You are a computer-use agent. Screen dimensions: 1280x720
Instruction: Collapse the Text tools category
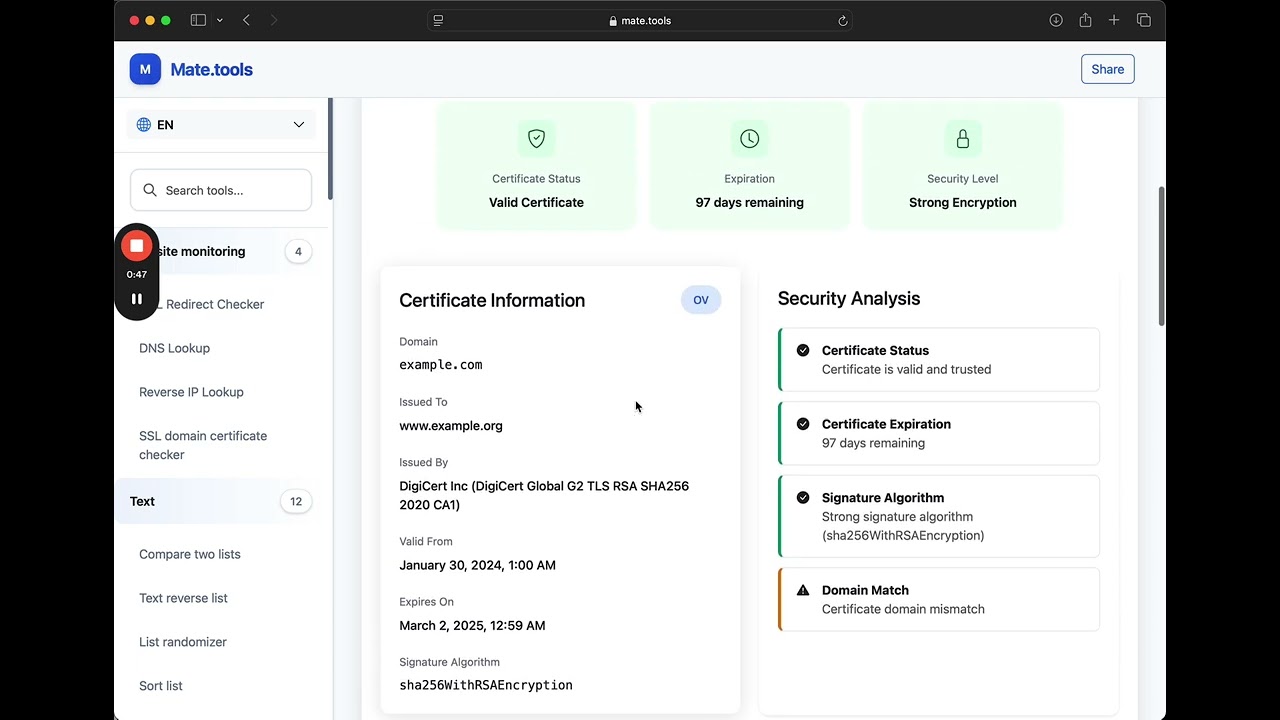click(221, 501)
